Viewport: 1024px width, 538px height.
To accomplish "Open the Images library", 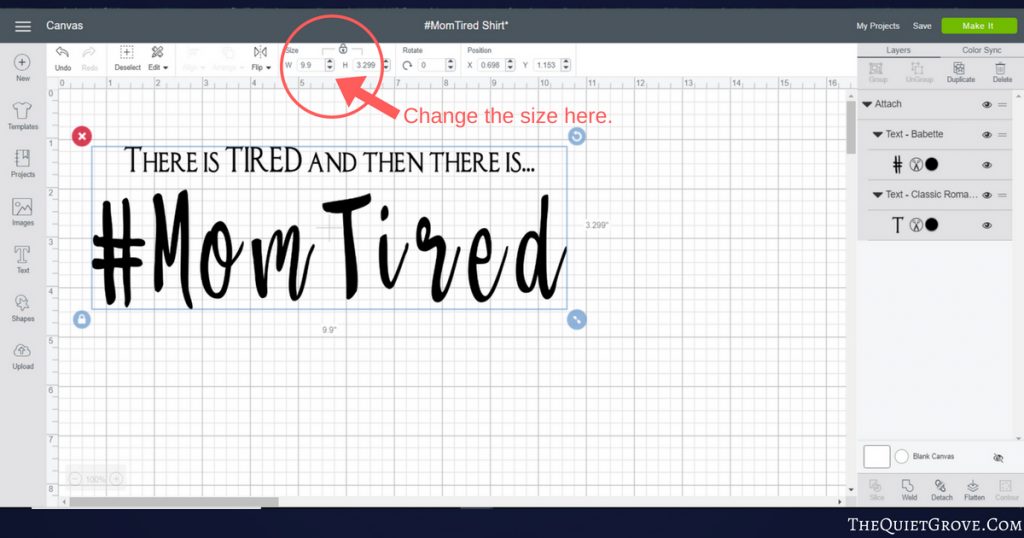I will point(22,212).
